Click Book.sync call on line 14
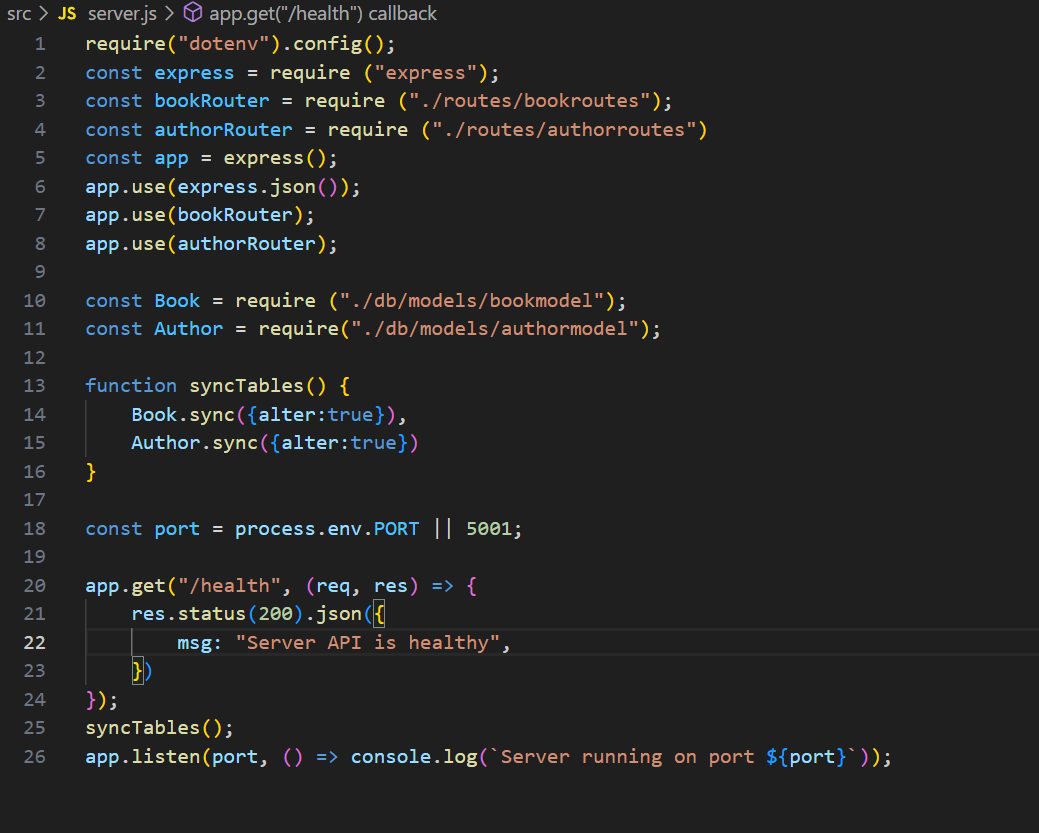The height and width of the screenshot is (833, 1039). [183, 415]
